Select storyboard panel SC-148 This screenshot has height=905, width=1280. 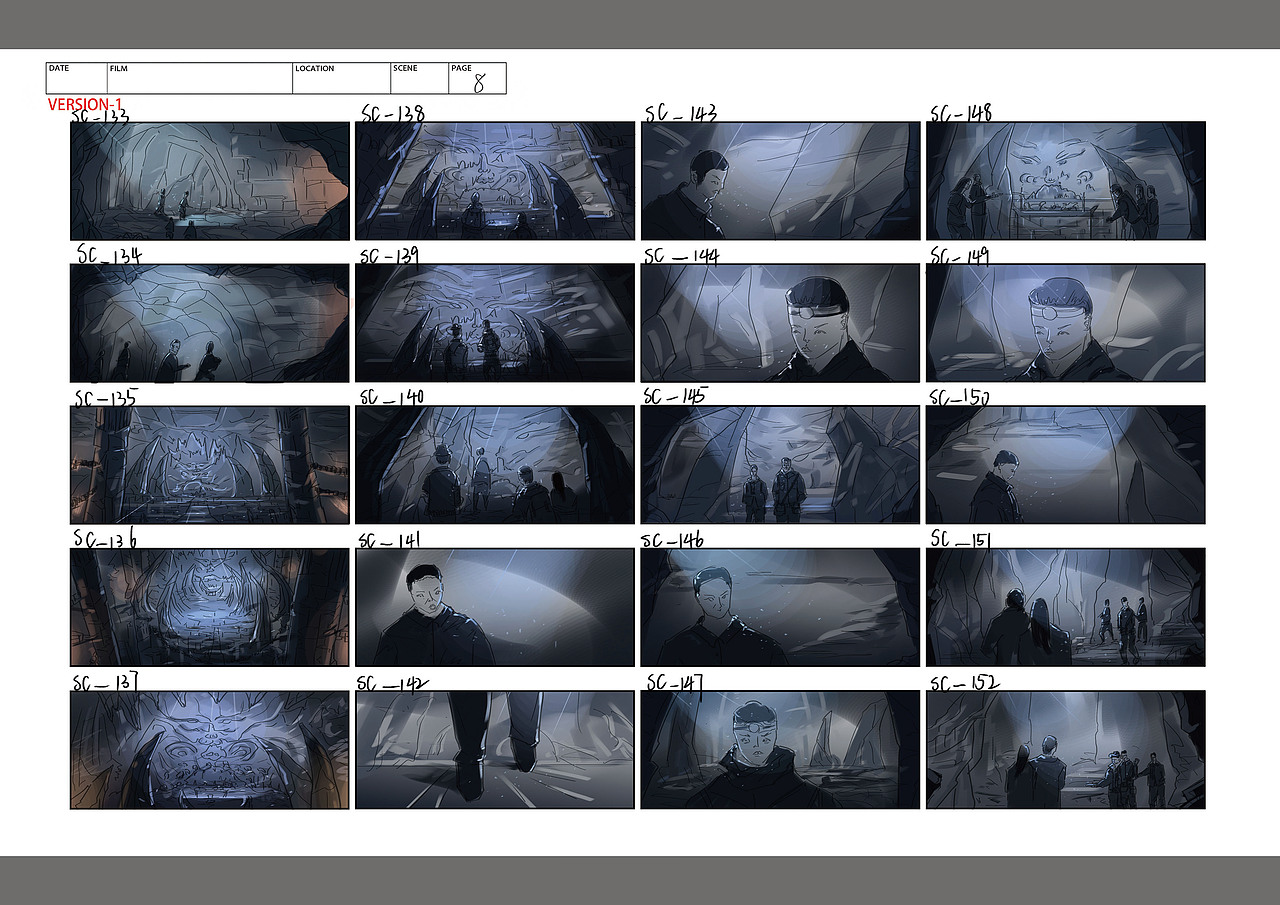coord(1066,181)
